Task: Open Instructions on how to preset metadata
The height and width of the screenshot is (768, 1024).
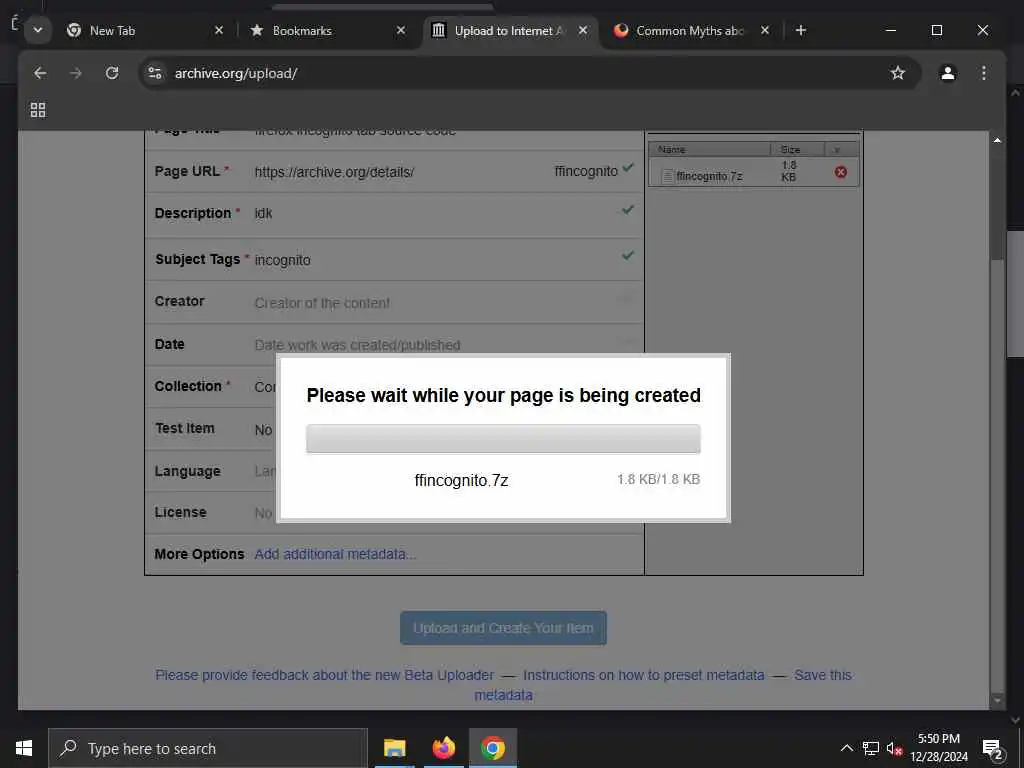Action: tap(643, 675)
